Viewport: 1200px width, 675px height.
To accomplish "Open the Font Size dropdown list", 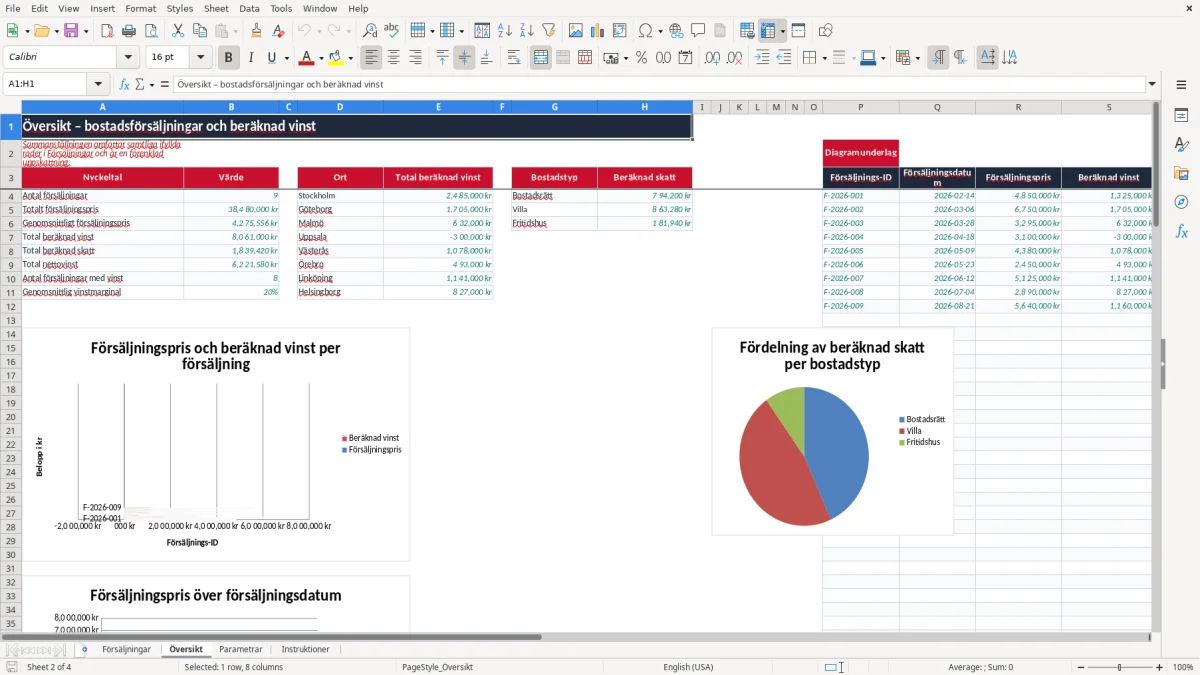I will coord(201,58).
